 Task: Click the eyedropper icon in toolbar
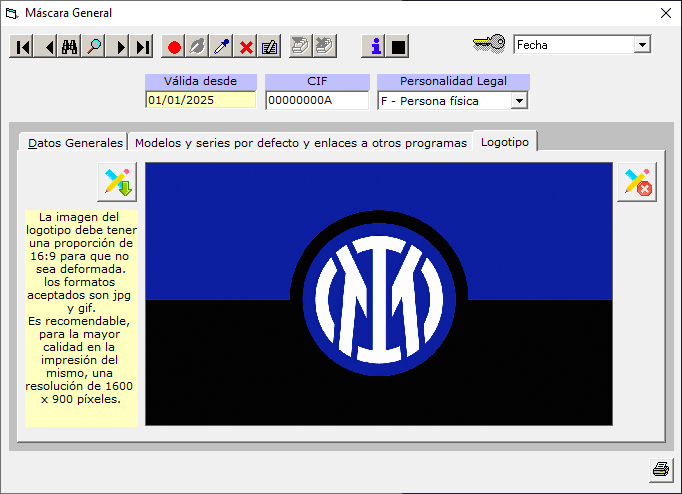(x=222, y=47)
